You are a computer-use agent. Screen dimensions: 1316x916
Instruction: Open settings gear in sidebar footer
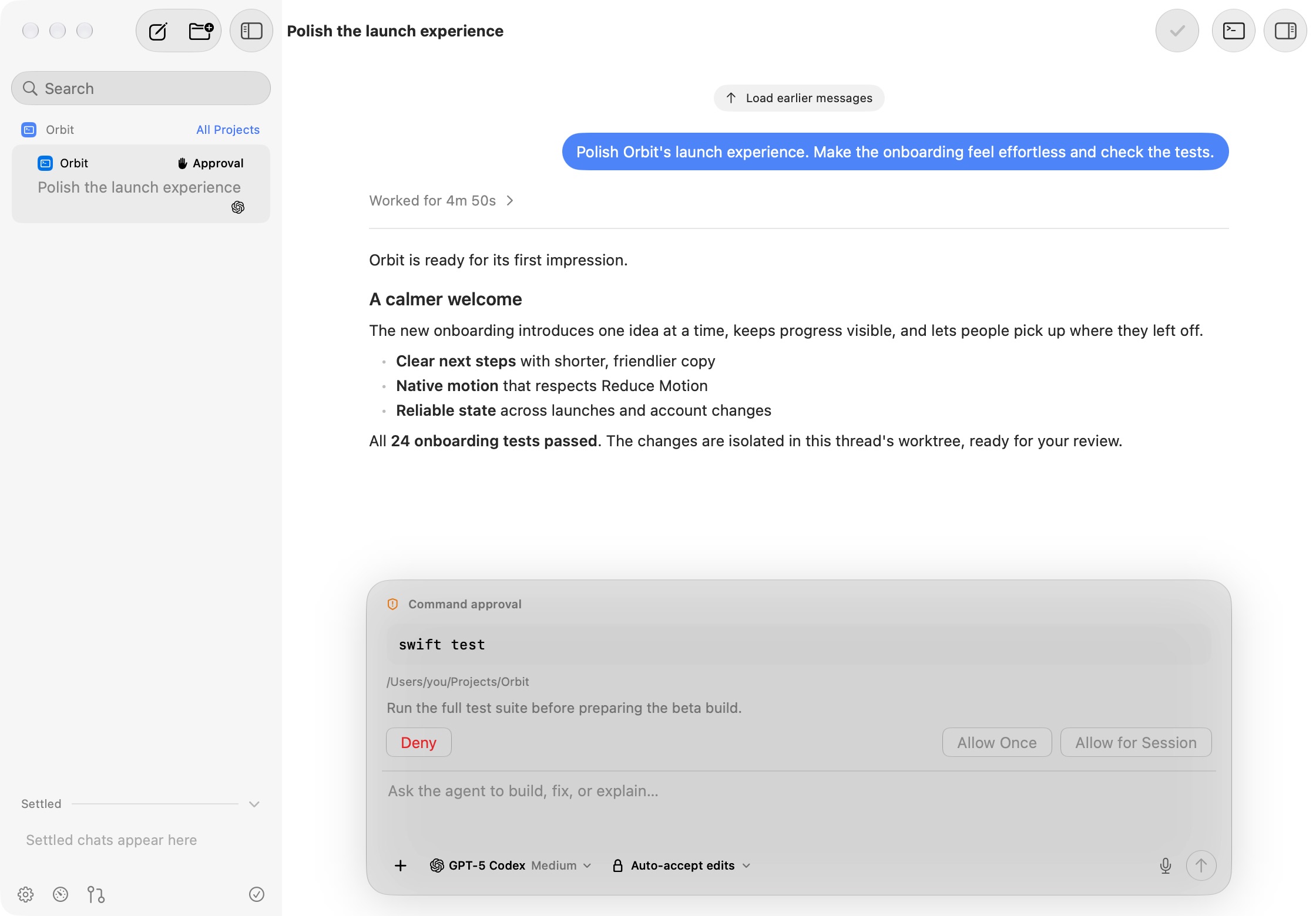click(26, 894)
